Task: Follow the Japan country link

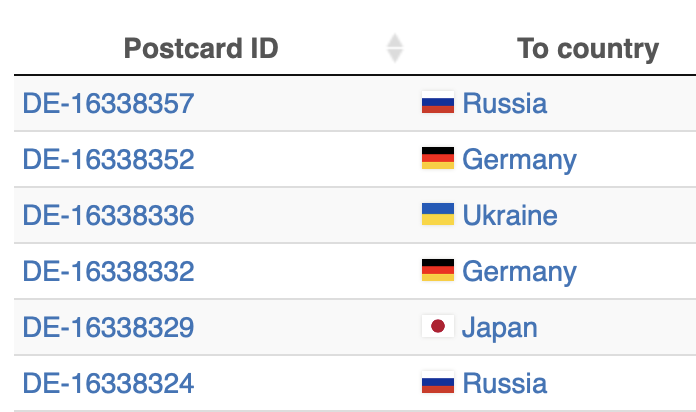Action: point(499,327)
